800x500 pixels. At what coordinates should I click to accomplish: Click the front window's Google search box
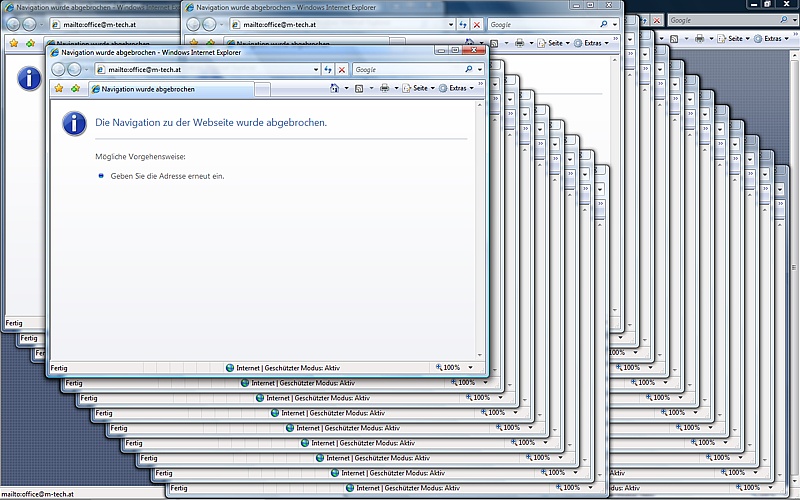tap(408, 69)
